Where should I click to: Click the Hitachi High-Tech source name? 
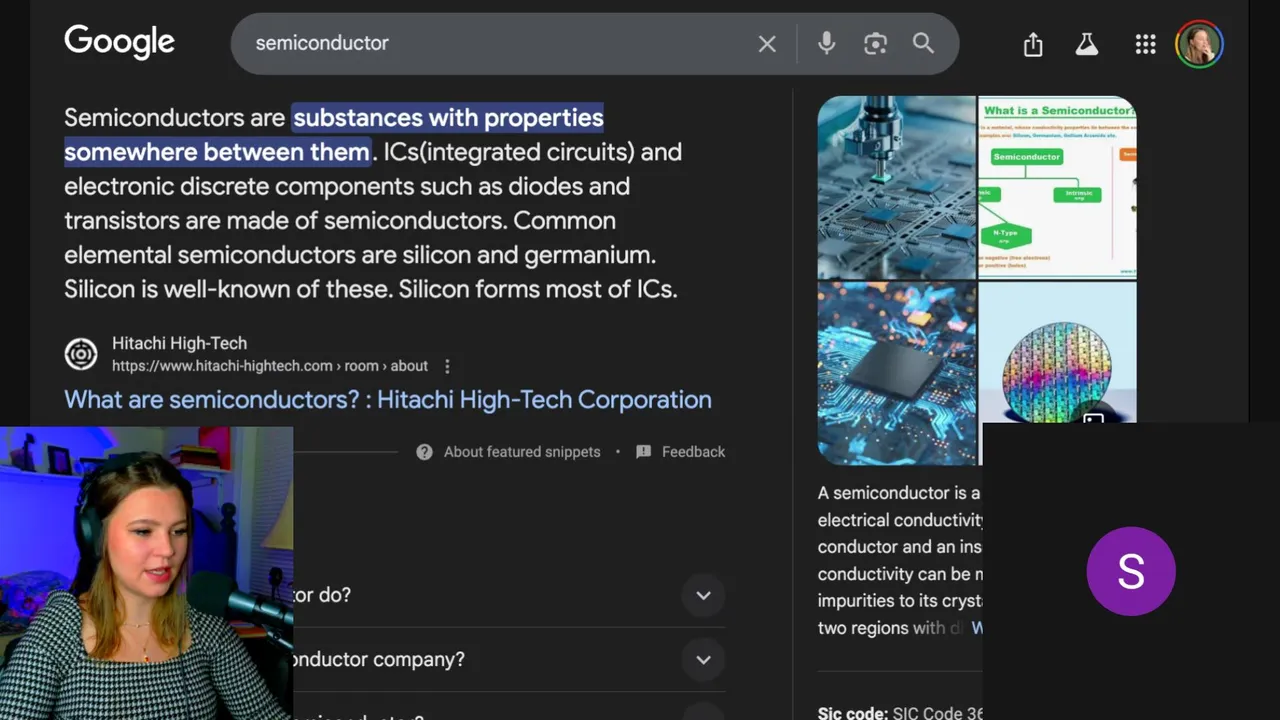179,343
